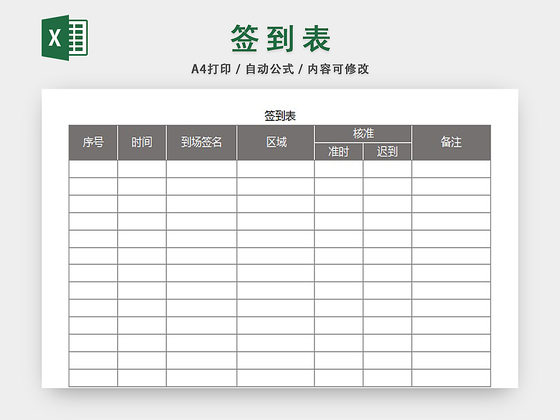The image size is (560, 420).
Task: Select the merged 核准 header cell
Action: point(363,134)
